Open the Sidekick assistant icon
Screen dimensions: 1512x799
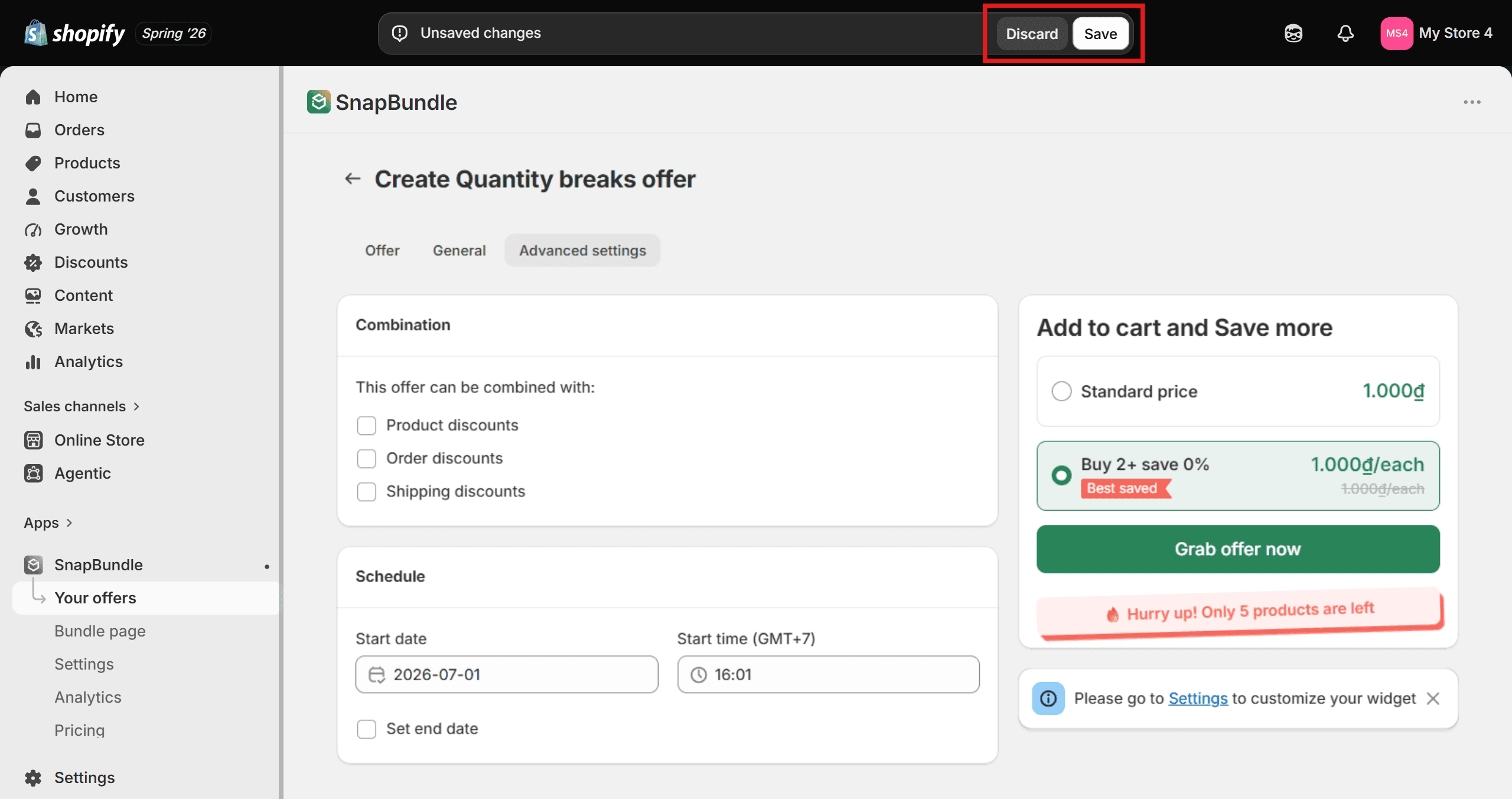pos(1293,33)
